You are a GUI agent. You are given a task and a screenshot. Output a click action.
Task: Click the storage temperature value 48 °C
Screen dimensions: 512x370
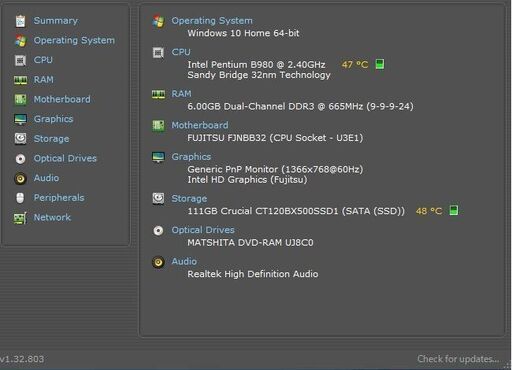point(429,211)
